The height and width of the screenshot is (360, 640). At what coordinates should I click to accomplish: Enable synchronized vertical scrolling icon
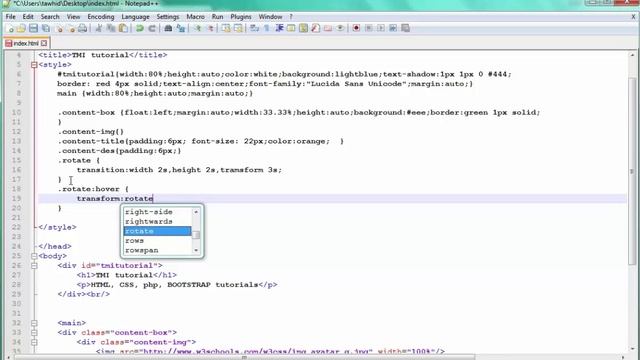point(226,28)
